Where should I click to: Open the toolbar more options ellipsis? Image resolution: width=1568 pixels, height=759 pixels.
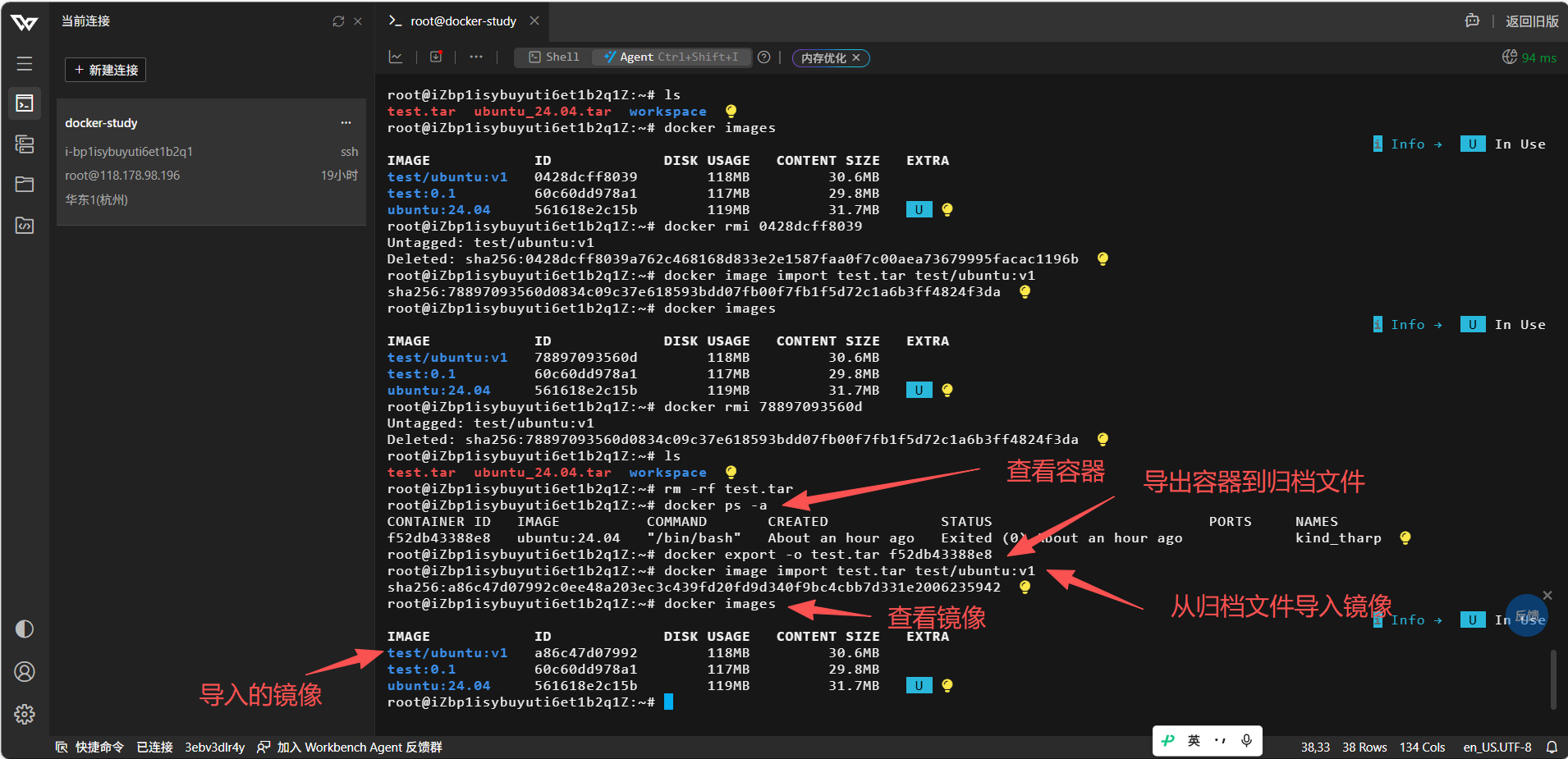(x=476, y=57)
